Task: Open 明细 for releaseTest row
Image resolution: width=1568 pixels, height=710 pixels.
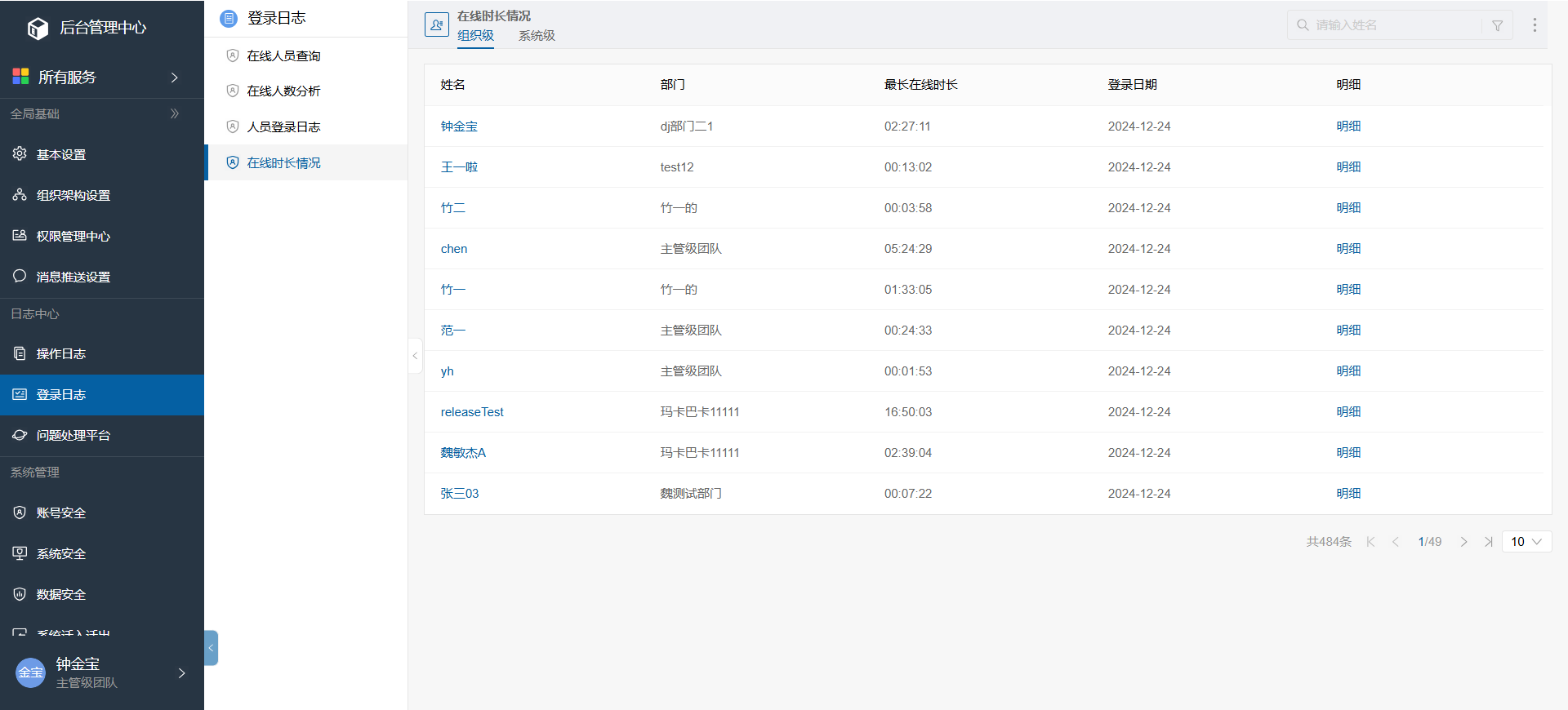Action: [x=1348, y=412]
